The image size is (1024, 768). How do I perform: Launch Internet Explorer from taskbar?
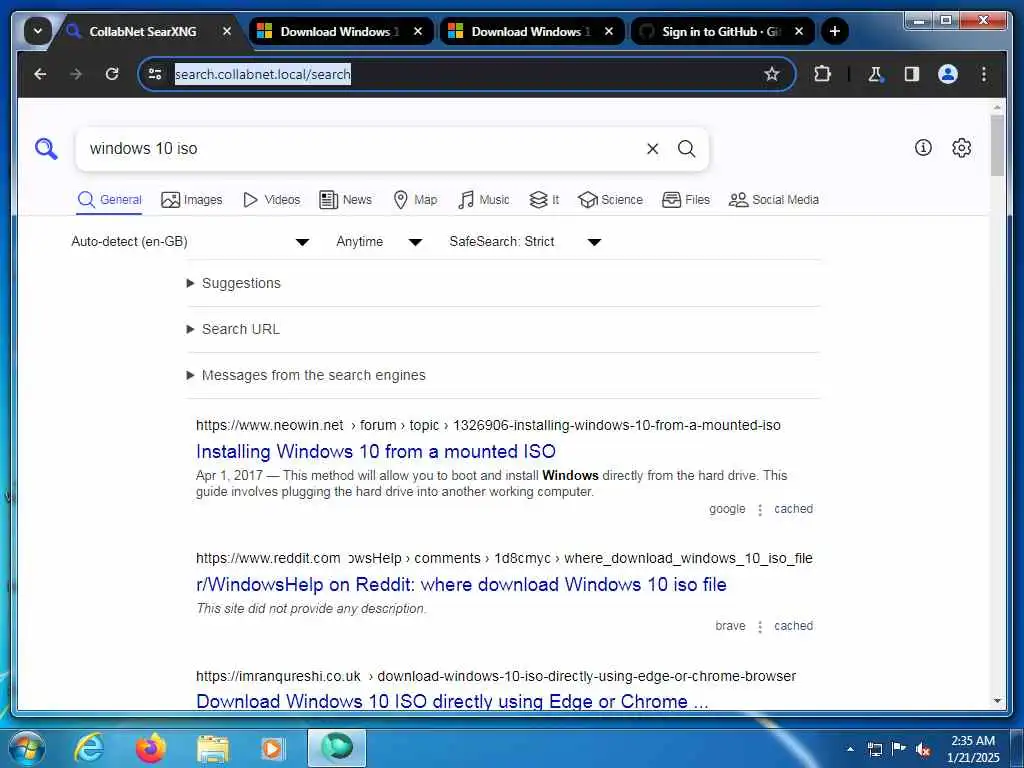pyautogui.click(x=88, y=748)
